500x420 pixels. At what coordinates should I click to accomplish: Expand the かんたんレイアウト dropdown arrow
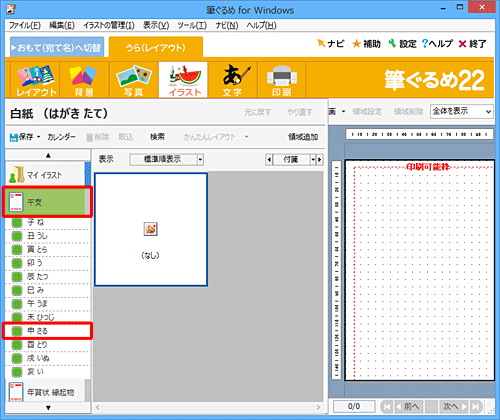246,137
